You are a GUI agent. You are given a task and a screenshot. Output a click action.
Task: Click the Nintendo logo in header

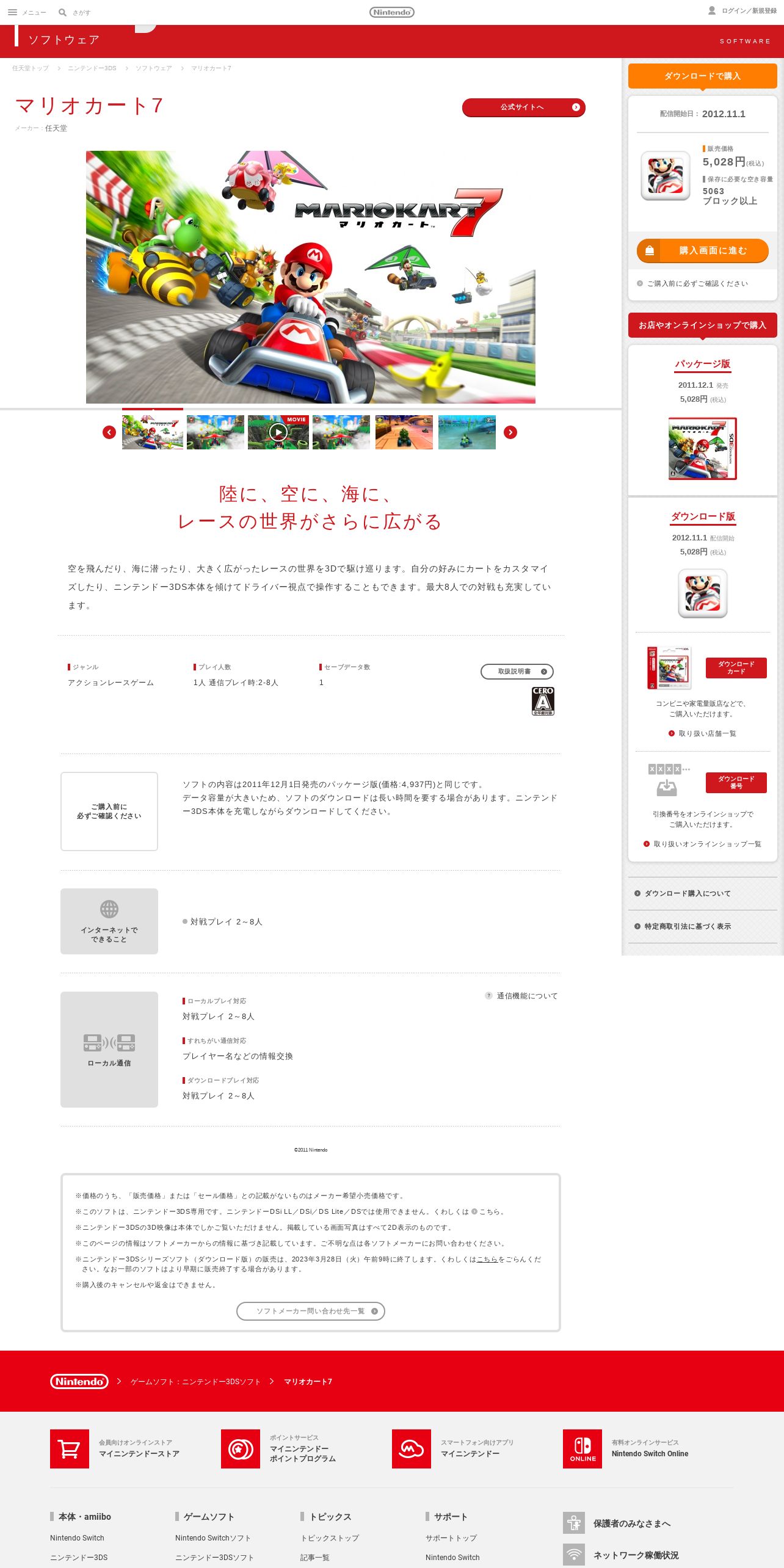pos(392,12)
